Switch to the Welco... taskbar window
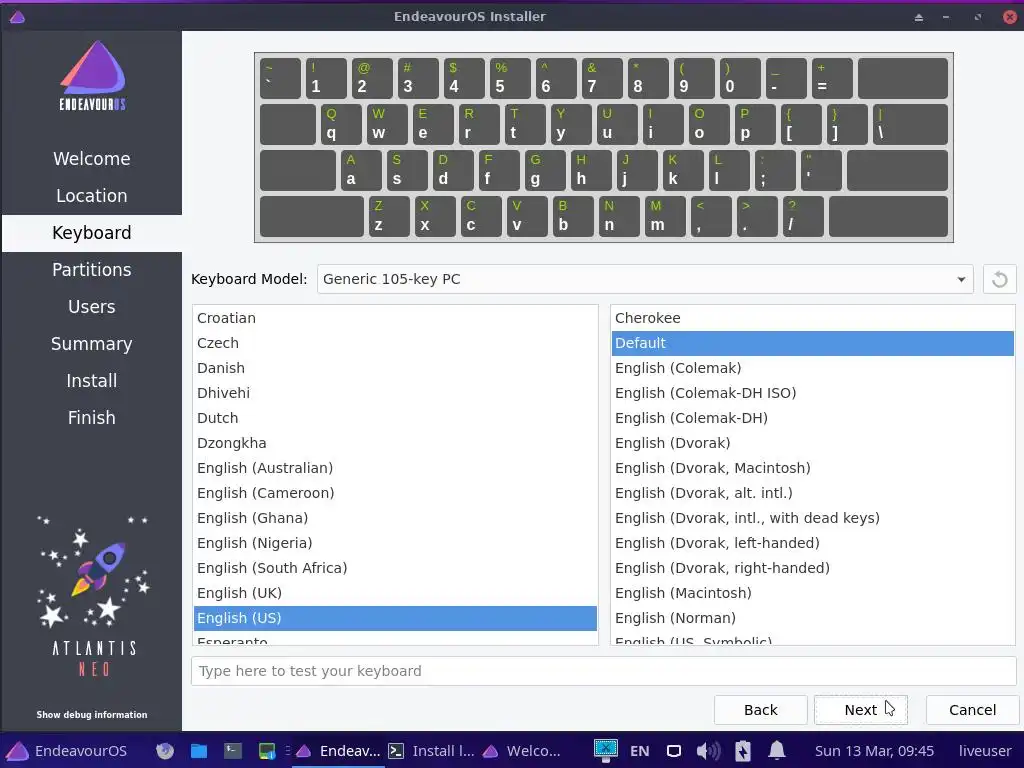This screenshot has width=1024, height=768. (522, 751)
